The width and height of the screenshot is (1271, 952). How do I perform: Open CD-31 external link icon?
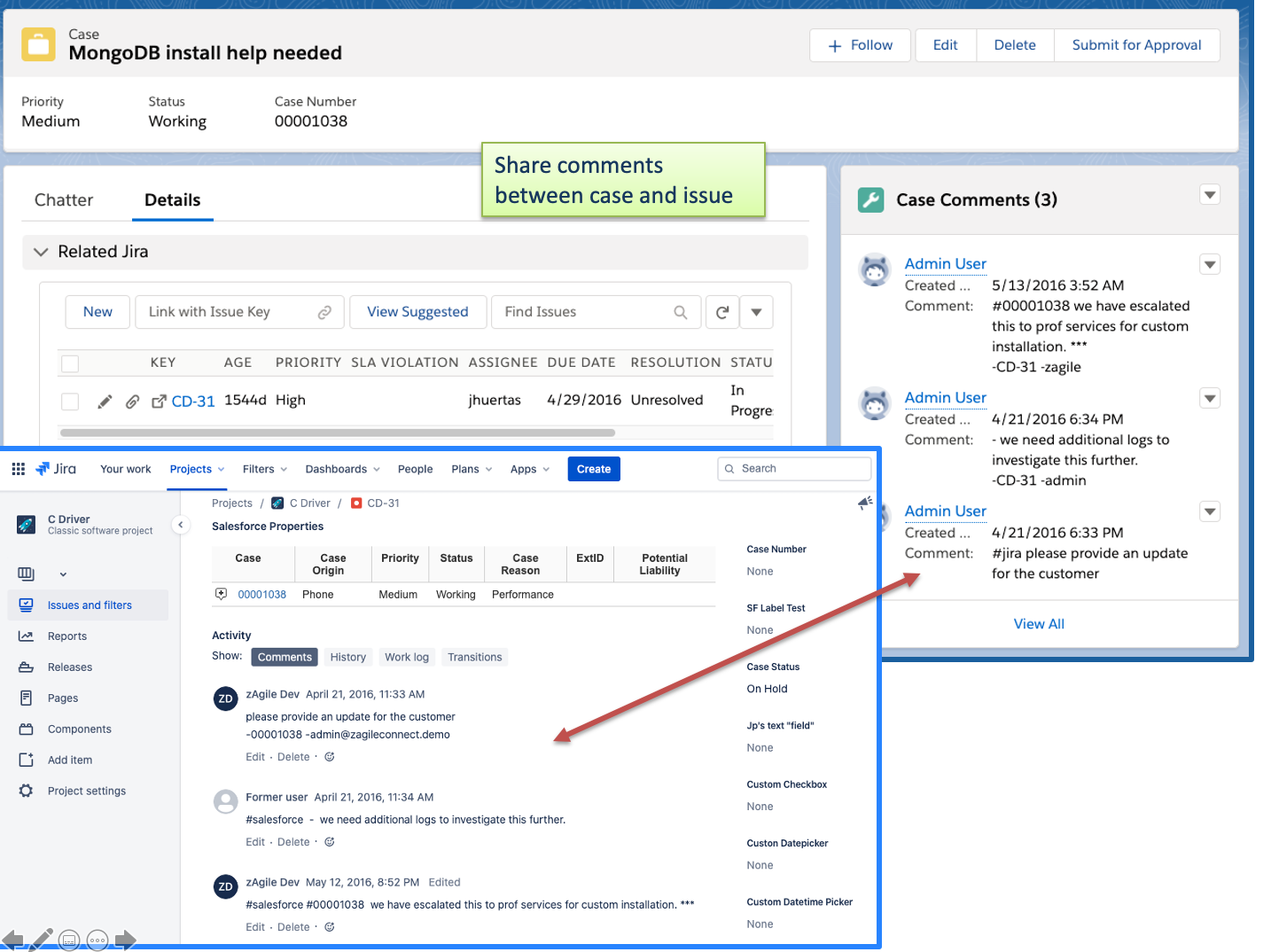pos(159,402)
